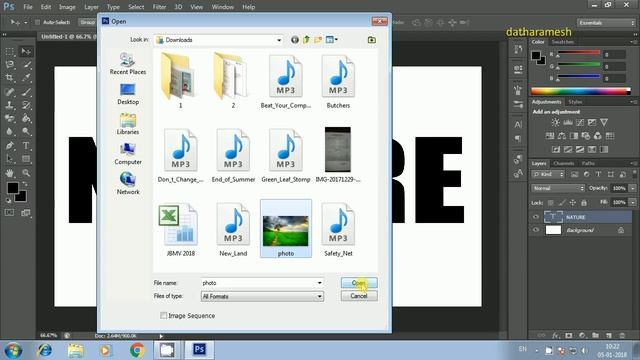Select the JBMV 2018 Excel file

pyautogui.click(x=180, y=230)
